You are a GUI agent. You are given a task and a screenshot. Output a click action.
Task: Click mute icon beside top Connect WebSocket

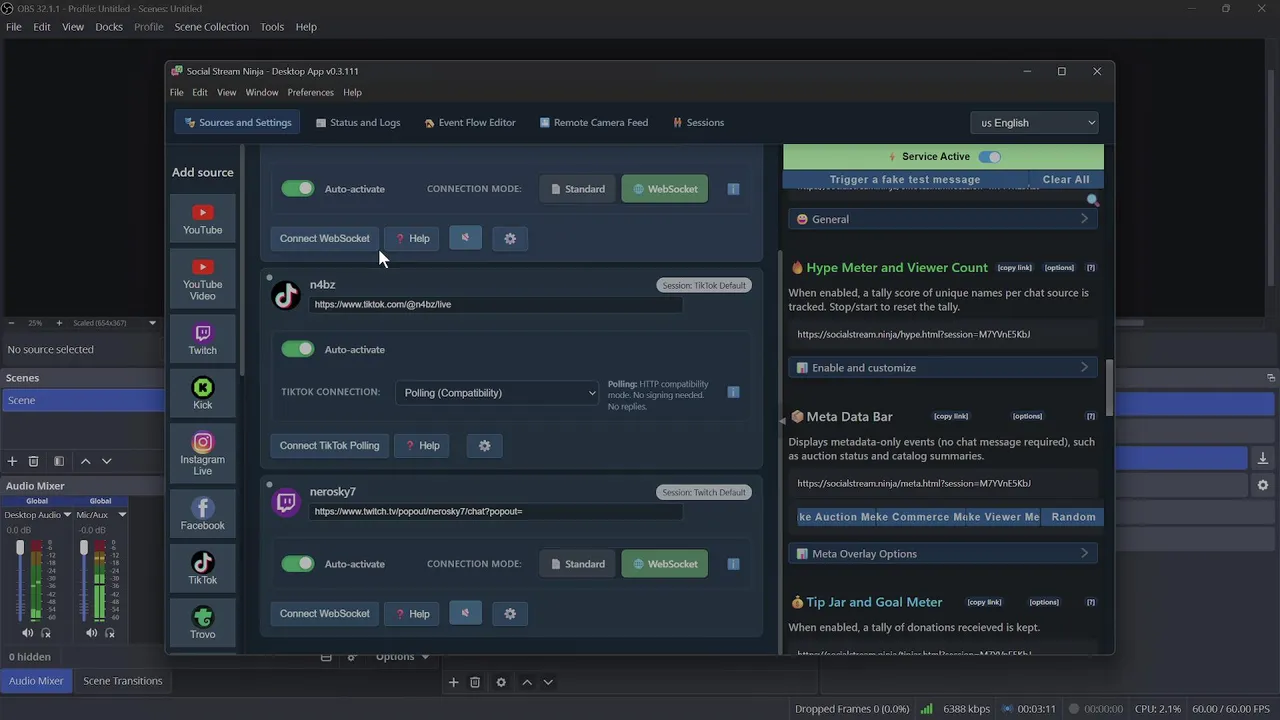pyautogui.click(x=465, y=238)
